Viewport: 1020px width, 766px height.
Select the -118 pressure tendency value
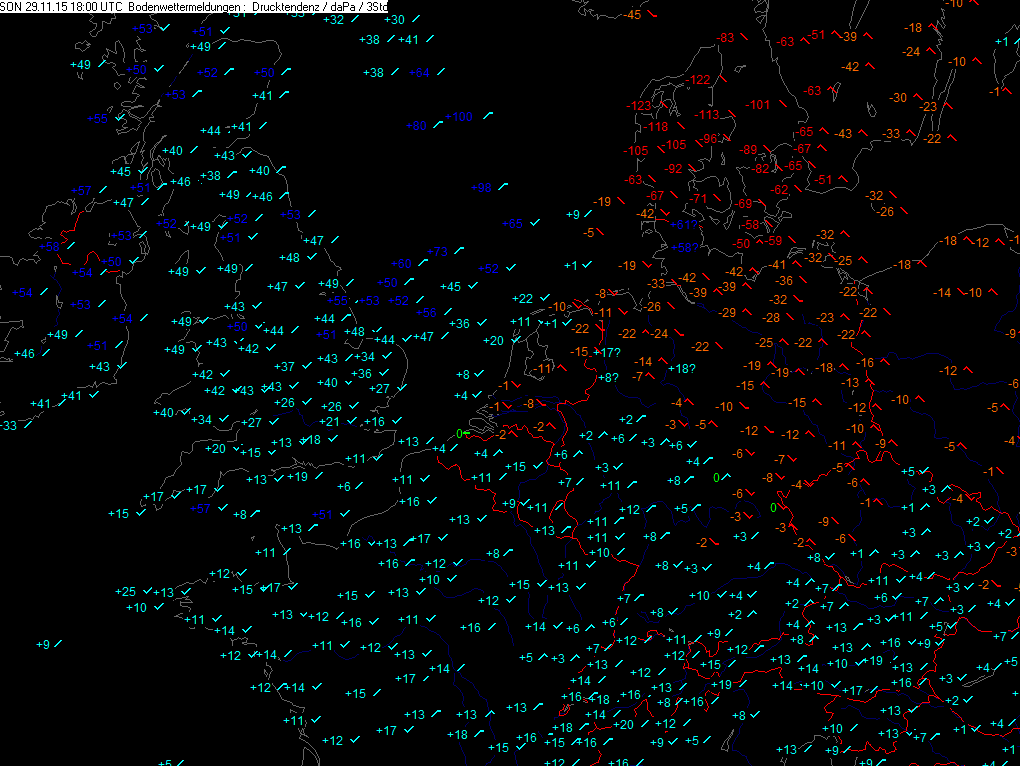click(653, 127)
